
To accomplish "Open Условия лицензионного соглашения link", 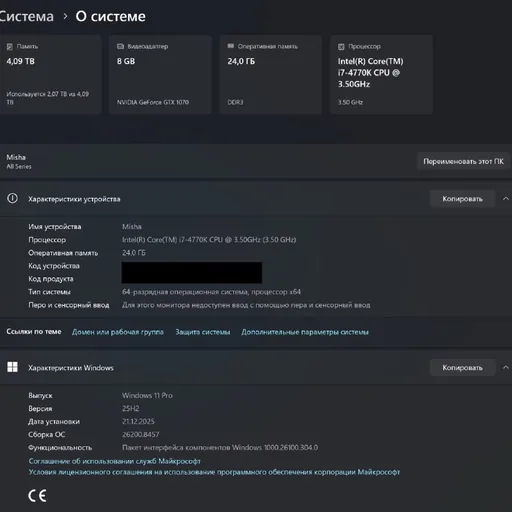I will tap(214, 472).
